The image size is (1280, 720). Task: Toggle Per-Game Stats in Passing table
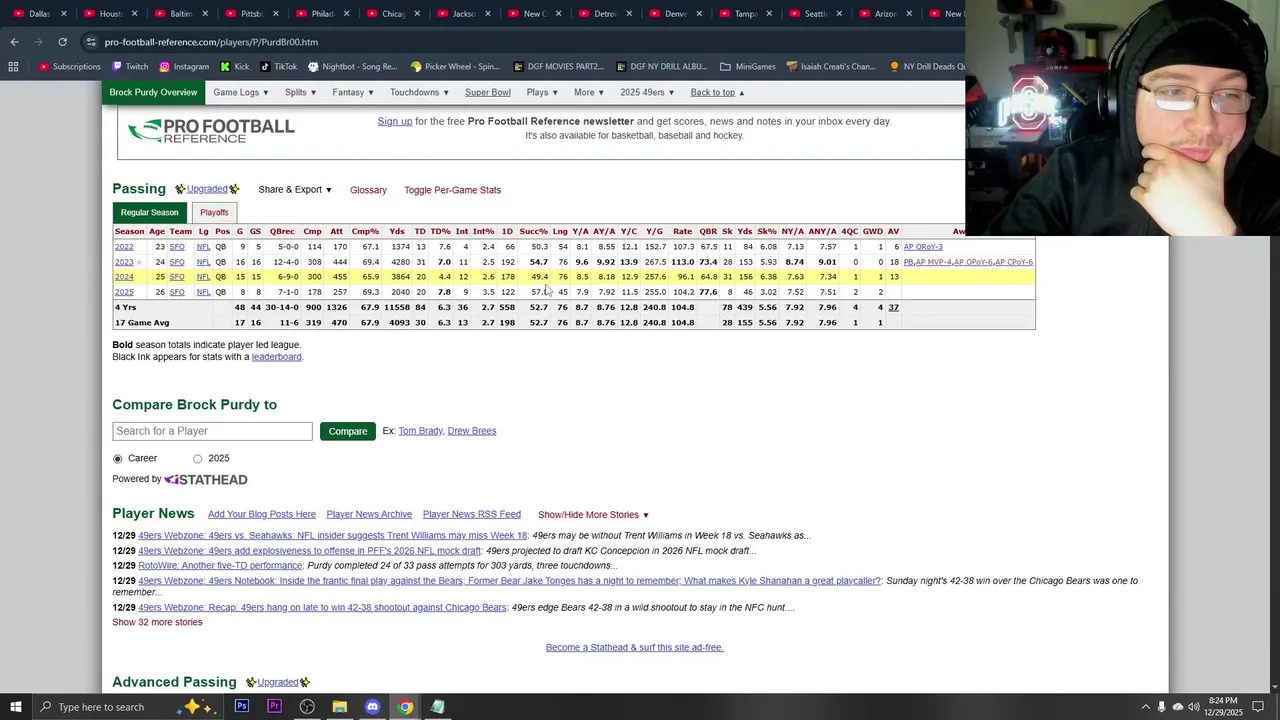(x=452, y=190)
